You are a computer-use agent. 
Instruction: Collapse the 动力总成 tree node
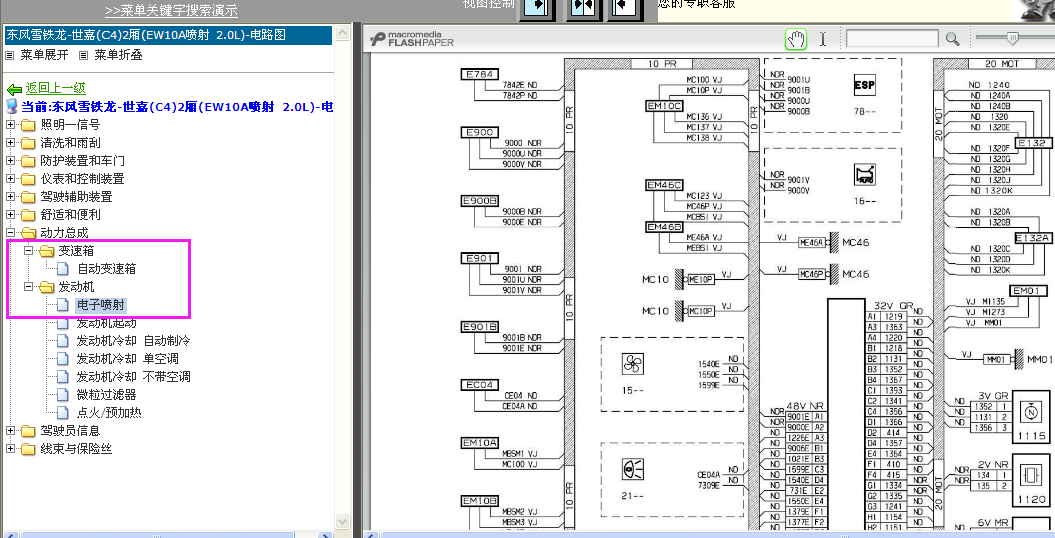11,233
